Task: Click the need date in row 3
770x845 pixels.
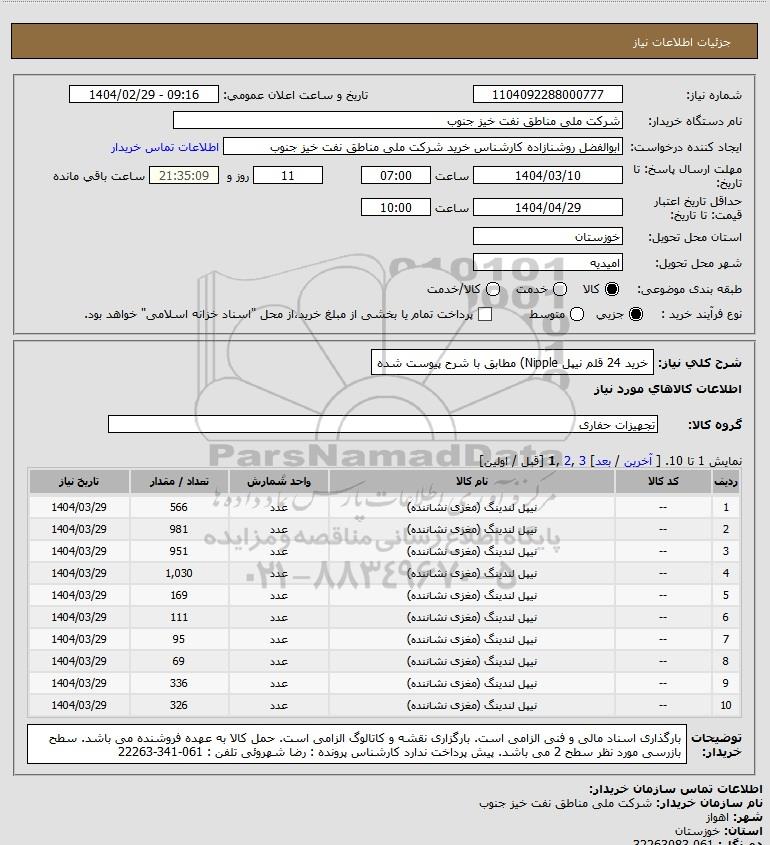Action: (79, 551)
